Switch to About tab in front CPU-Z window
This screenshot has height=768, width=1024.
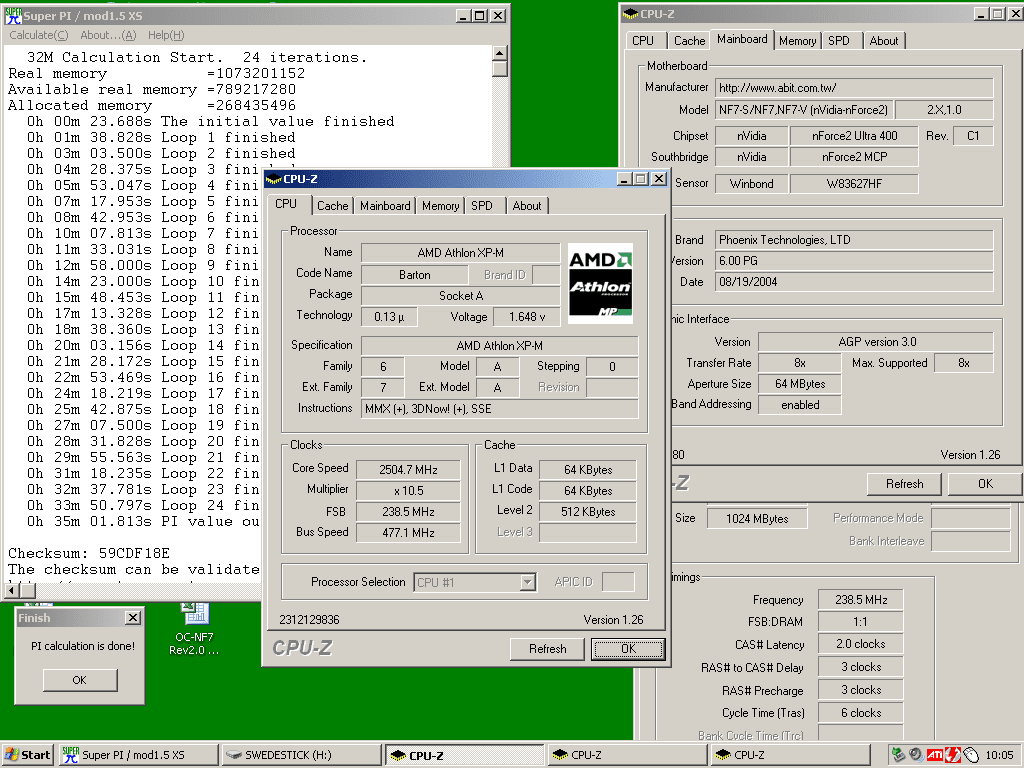coord(526,206)
